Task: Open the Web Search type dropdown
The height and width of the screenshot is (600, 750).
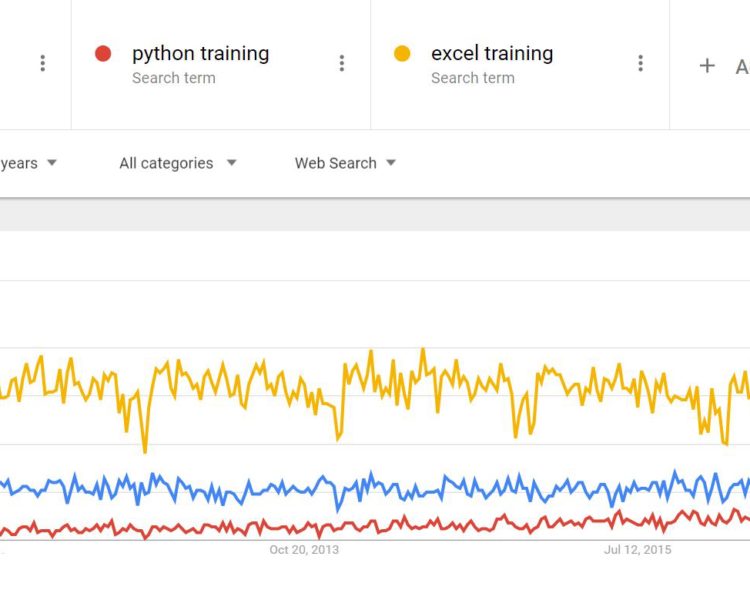Action: 344,163
